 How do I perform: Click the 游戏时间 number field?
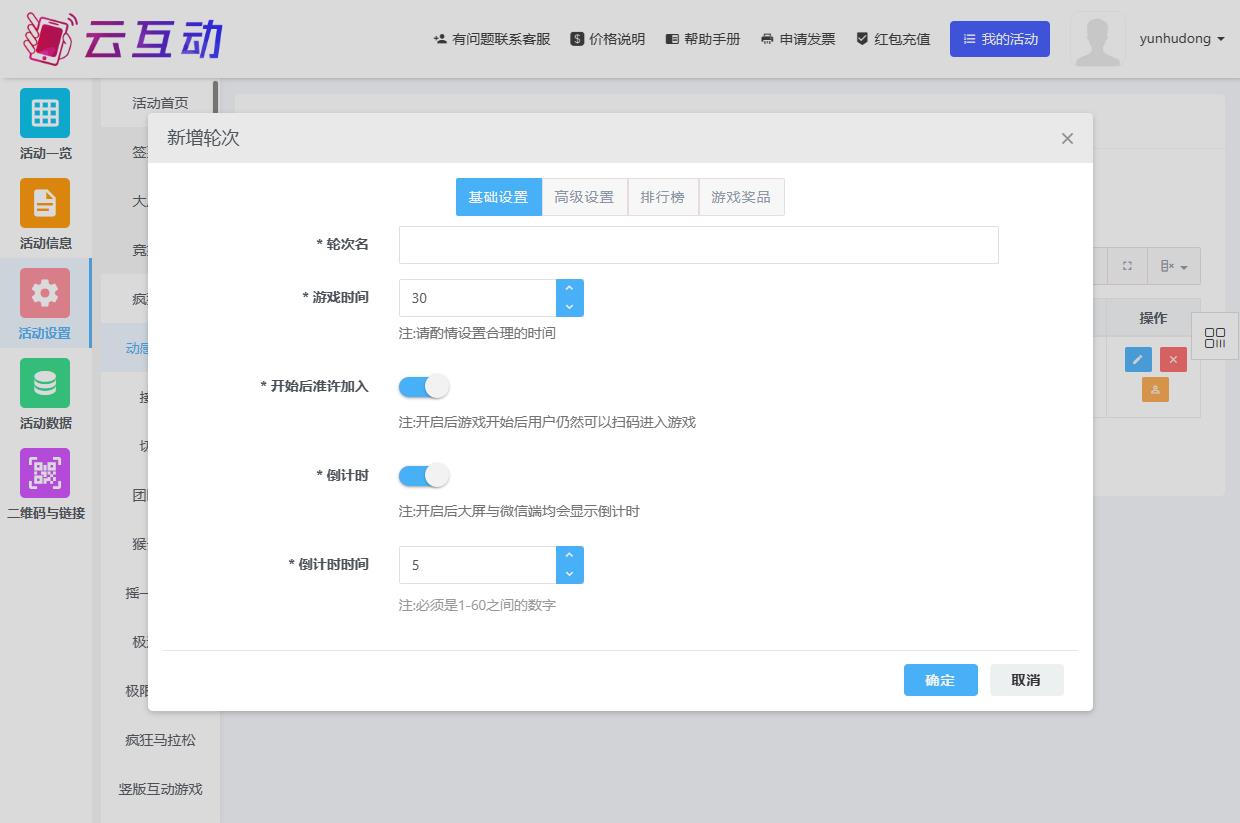click(x=478, y=298)
